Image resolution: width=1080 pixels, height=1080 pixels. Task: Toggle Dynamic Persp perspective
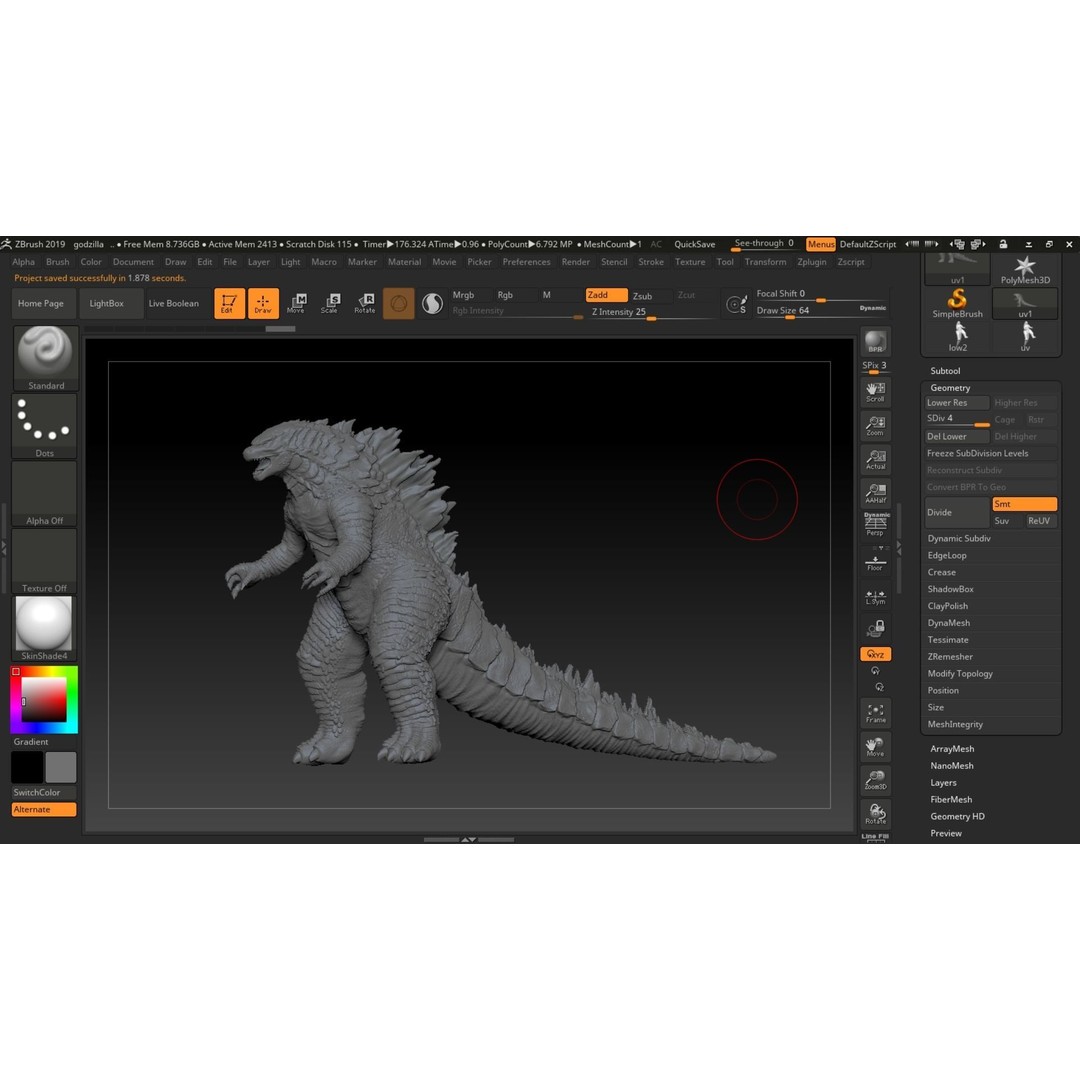point(875,525)
